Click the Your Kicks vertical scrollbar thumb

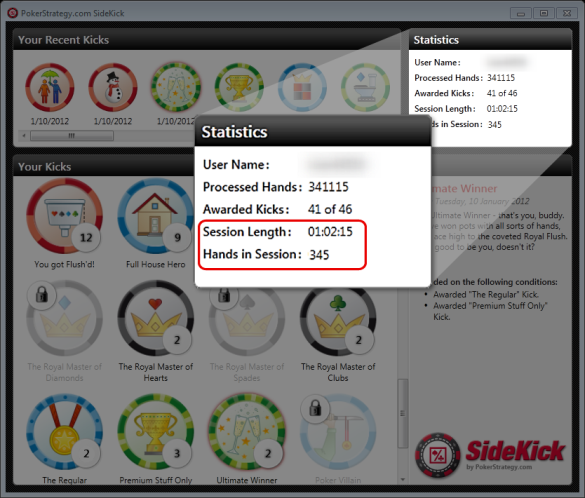pos(403,413)
